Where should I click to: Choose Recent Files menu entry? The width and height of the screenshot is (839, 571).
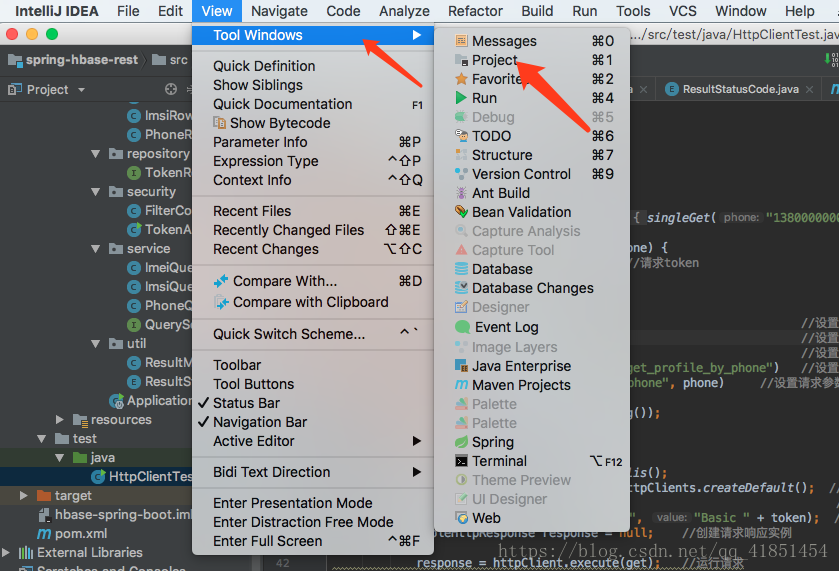pyautogui.click(x=312, y=211)
